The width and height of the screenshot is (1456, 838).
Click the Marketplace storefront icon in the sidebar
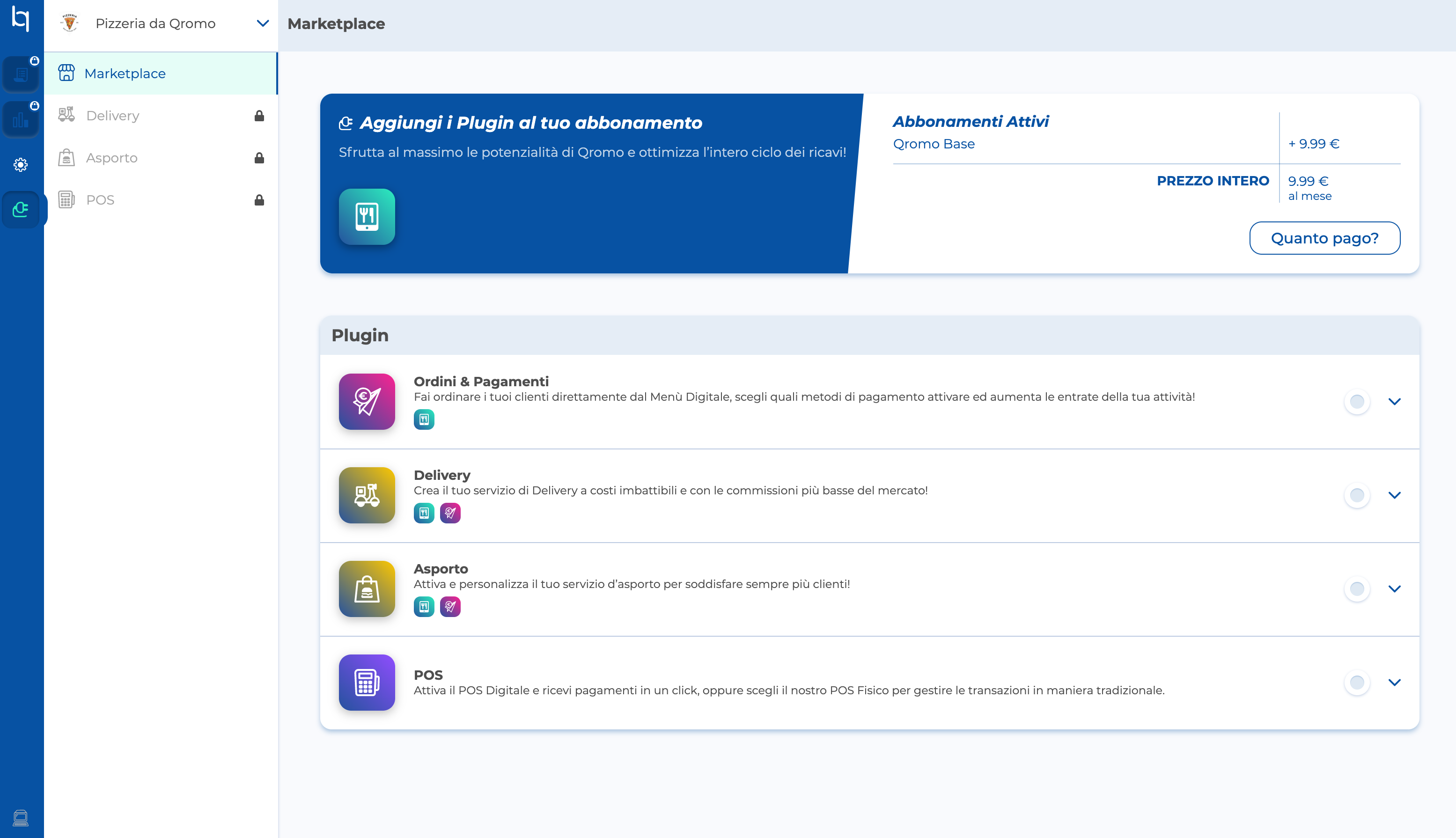click(x=66, y=73)
